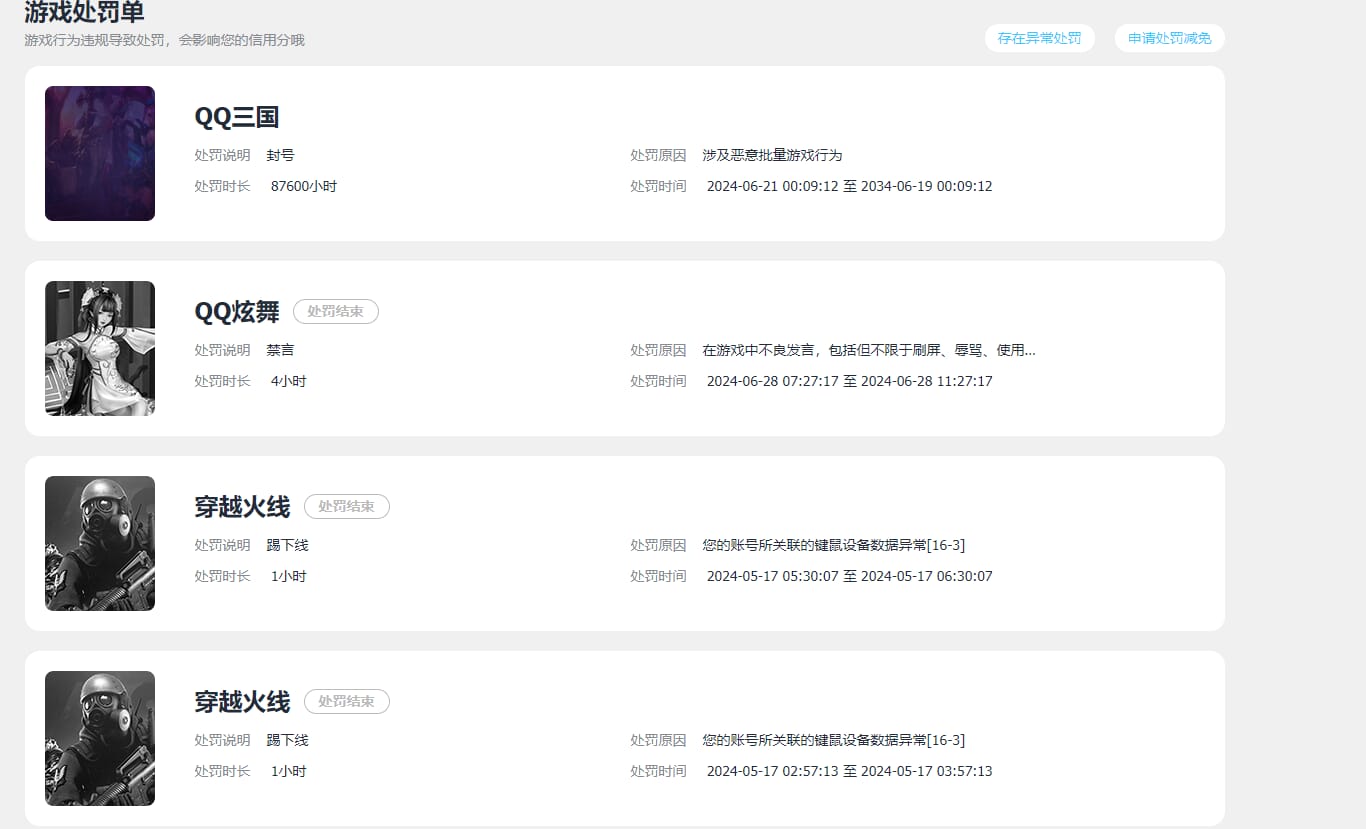Viewport: 1366px width, 829px height.
Task: Click 键鼠设备数据异常 reason in the 05:30:07 card
Action: 834,546
